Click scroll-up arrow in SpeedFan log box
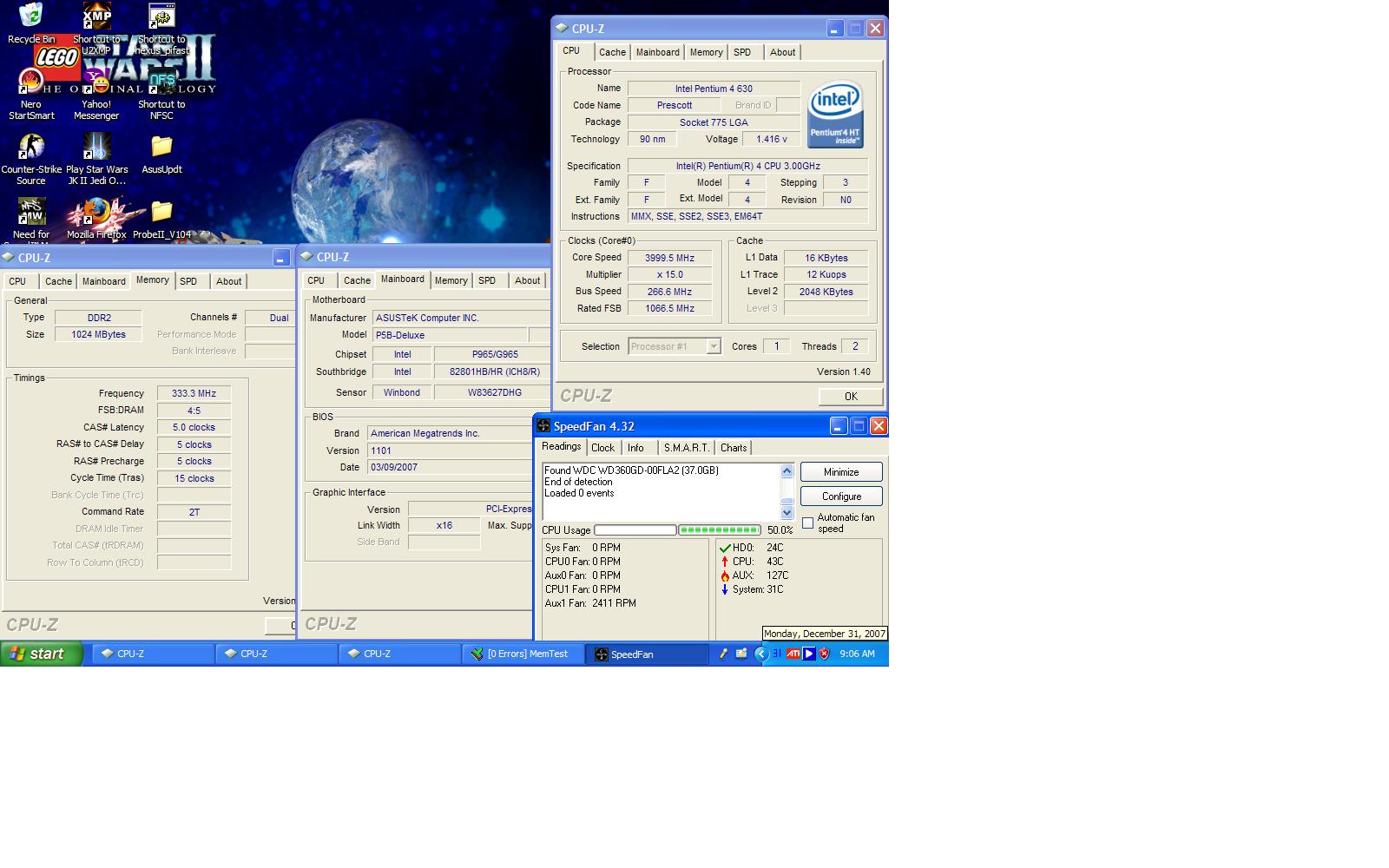The width and height of the screenshot is (1389, 868). click(787, 470)
